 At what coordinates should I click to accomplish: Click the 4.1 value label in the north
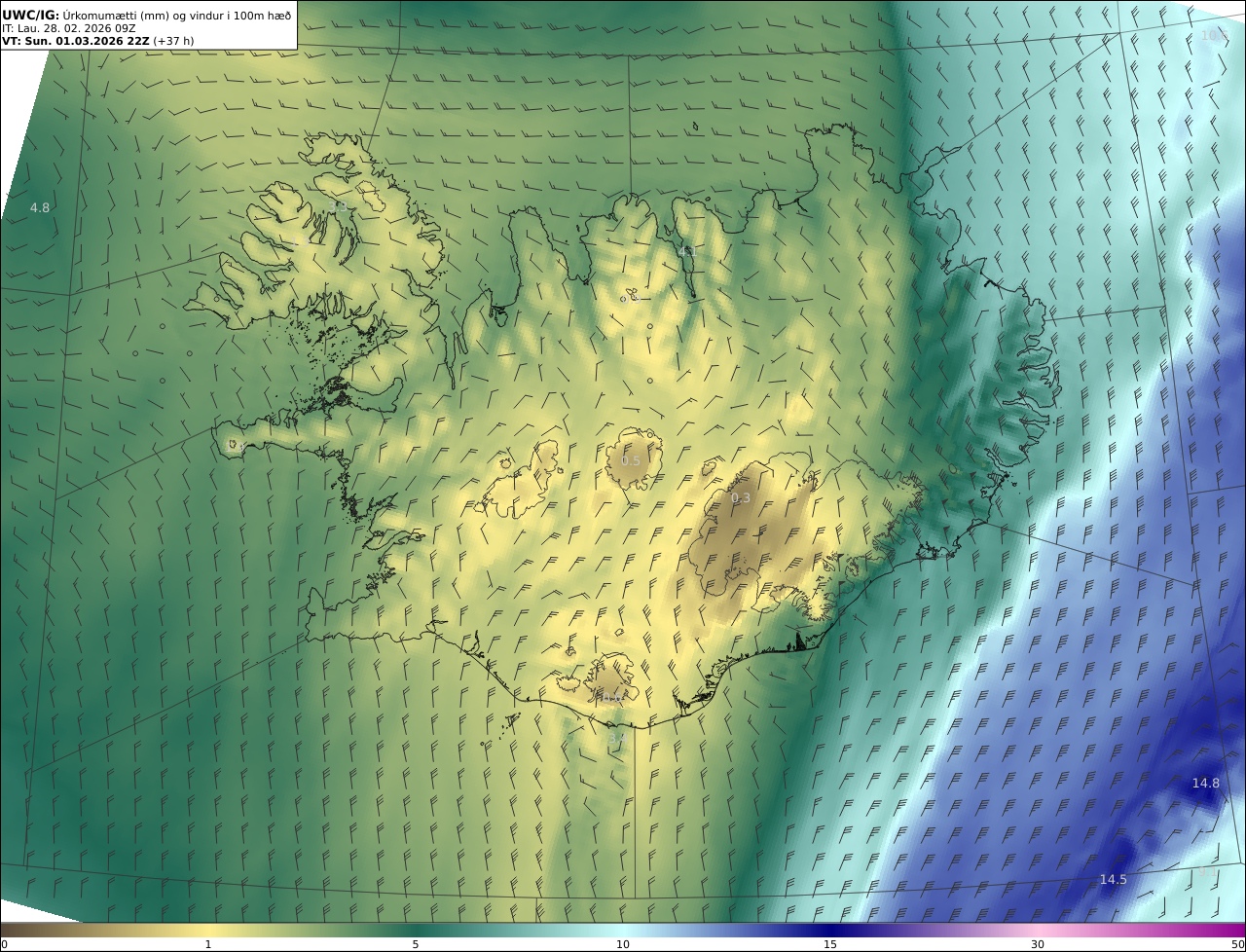(x=686, y=251)
